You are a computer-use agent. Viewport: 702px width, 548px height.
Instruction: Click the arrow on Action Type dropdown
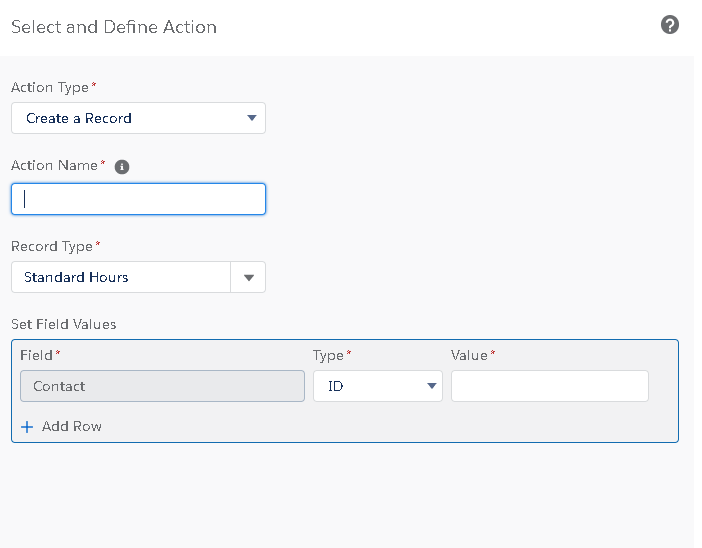tap(252, 118)
